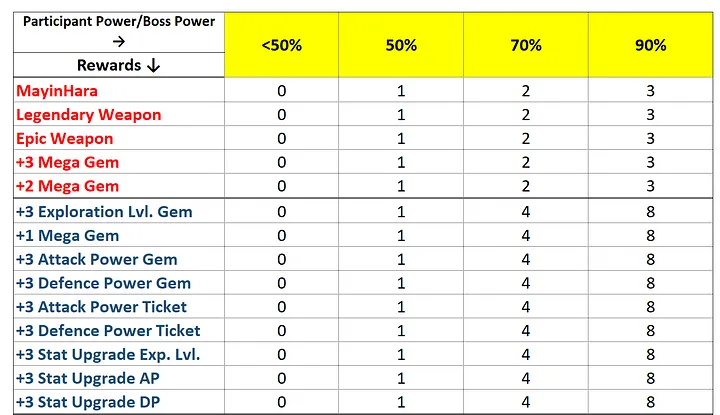720x415 pixels.
Task: Click the MayinHara reward label
Action: pyautogui.click(x=57, y=91)
